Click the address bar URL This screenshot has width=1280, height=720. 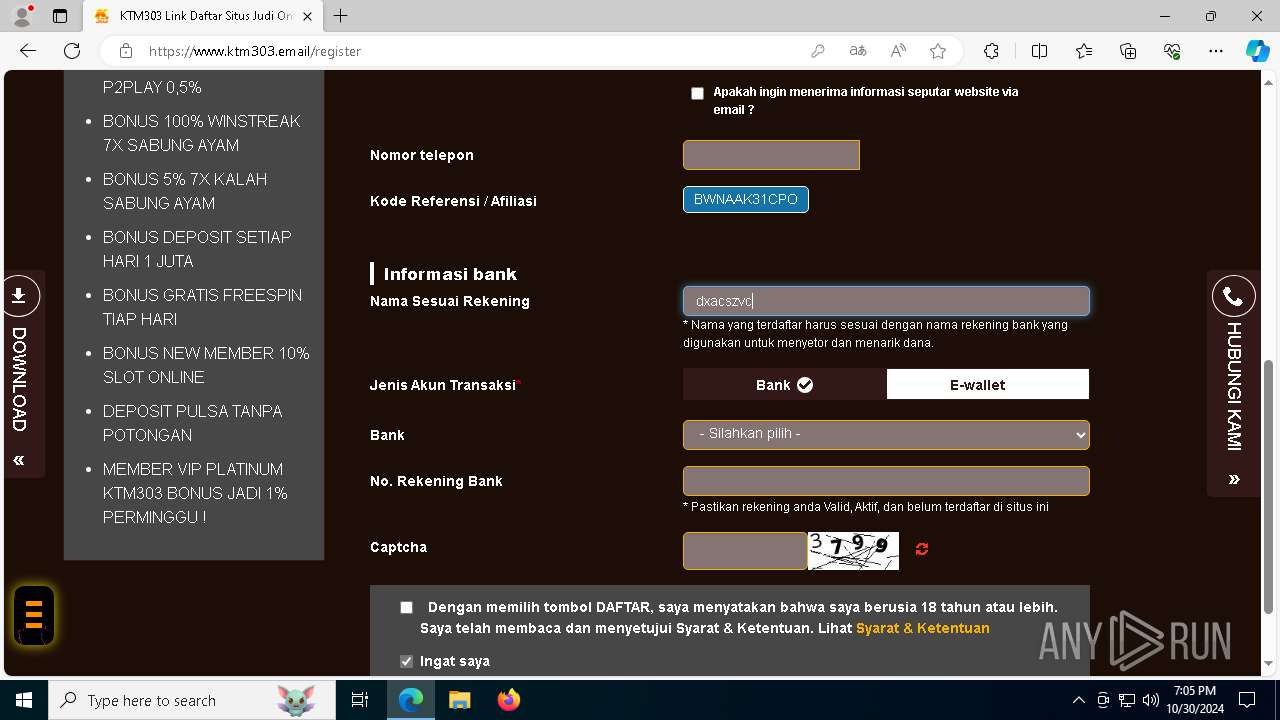coord(255,51)
